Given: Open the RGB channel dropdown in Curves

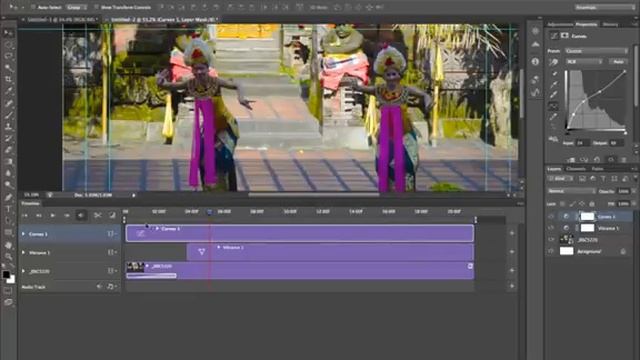Looking at the screenshot, I should coord(584,62).
